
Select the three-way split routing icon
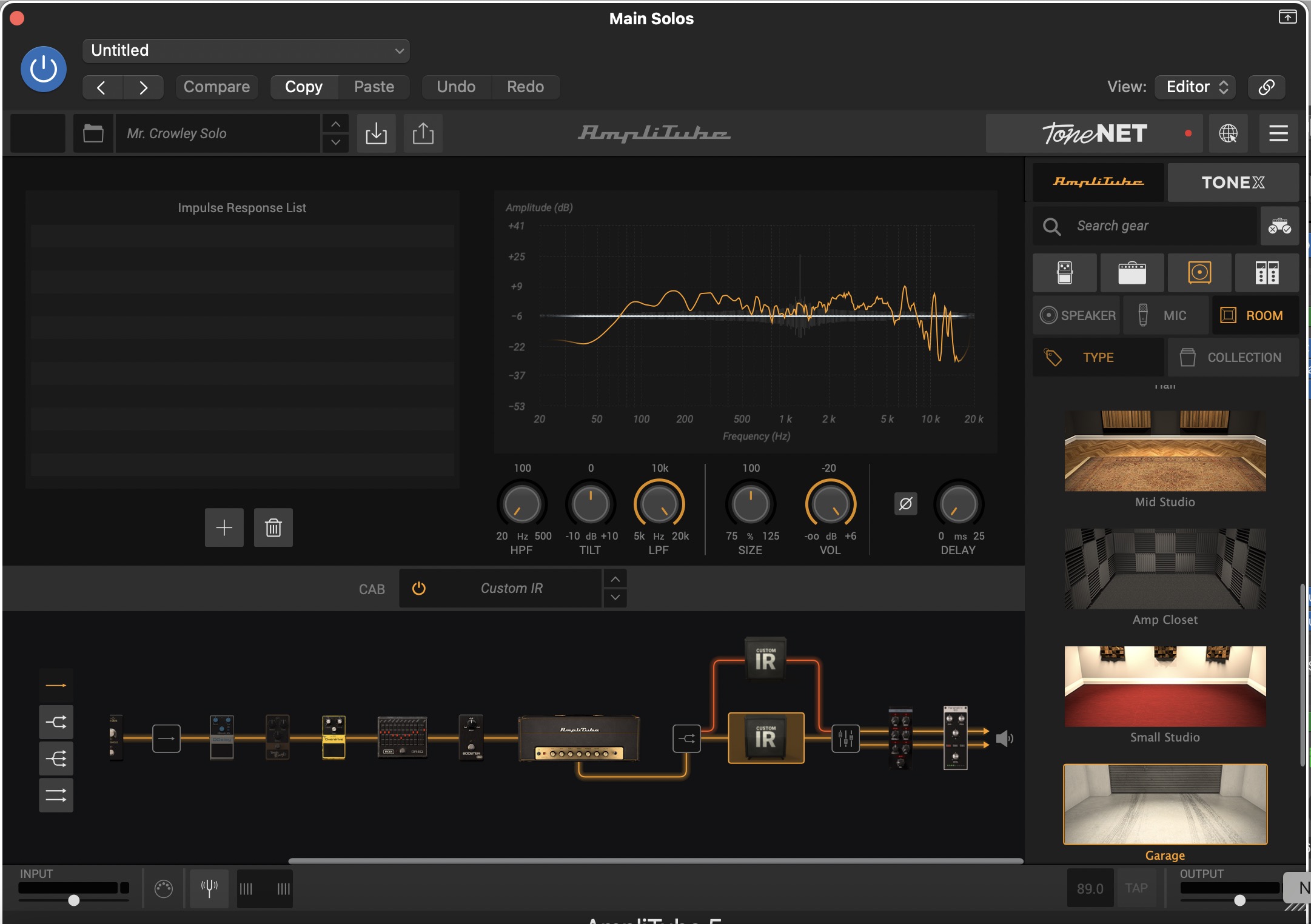[56, 758]
